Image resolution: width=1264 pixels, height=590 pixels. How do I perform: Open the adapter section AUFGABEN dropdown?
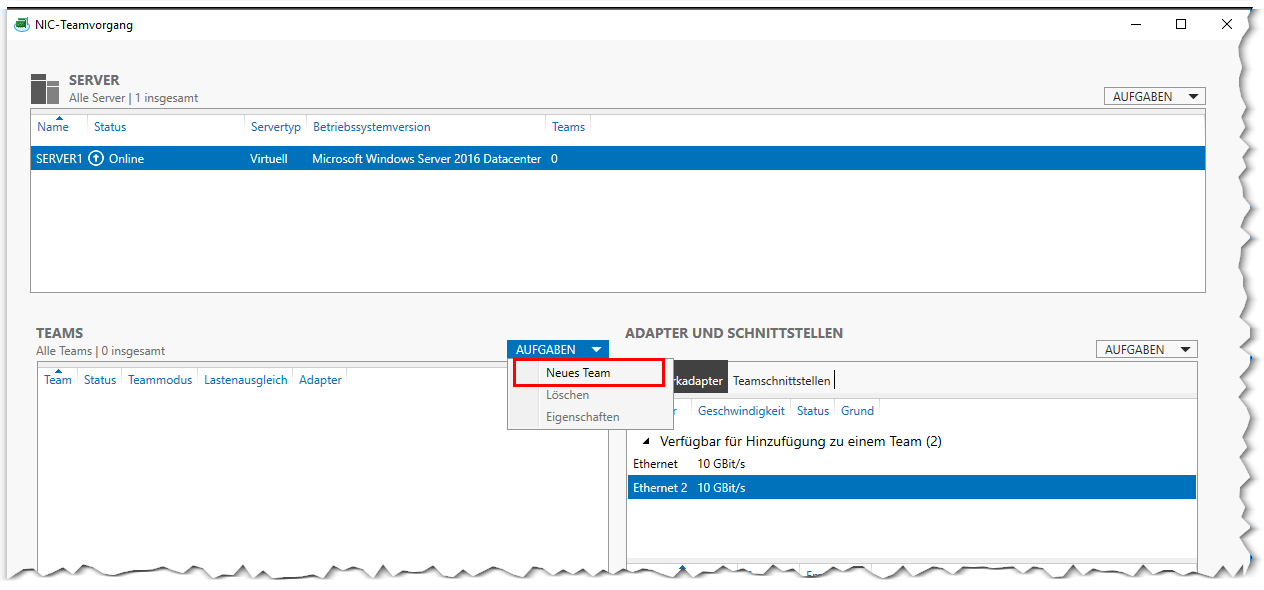[x=1146, y=349]
